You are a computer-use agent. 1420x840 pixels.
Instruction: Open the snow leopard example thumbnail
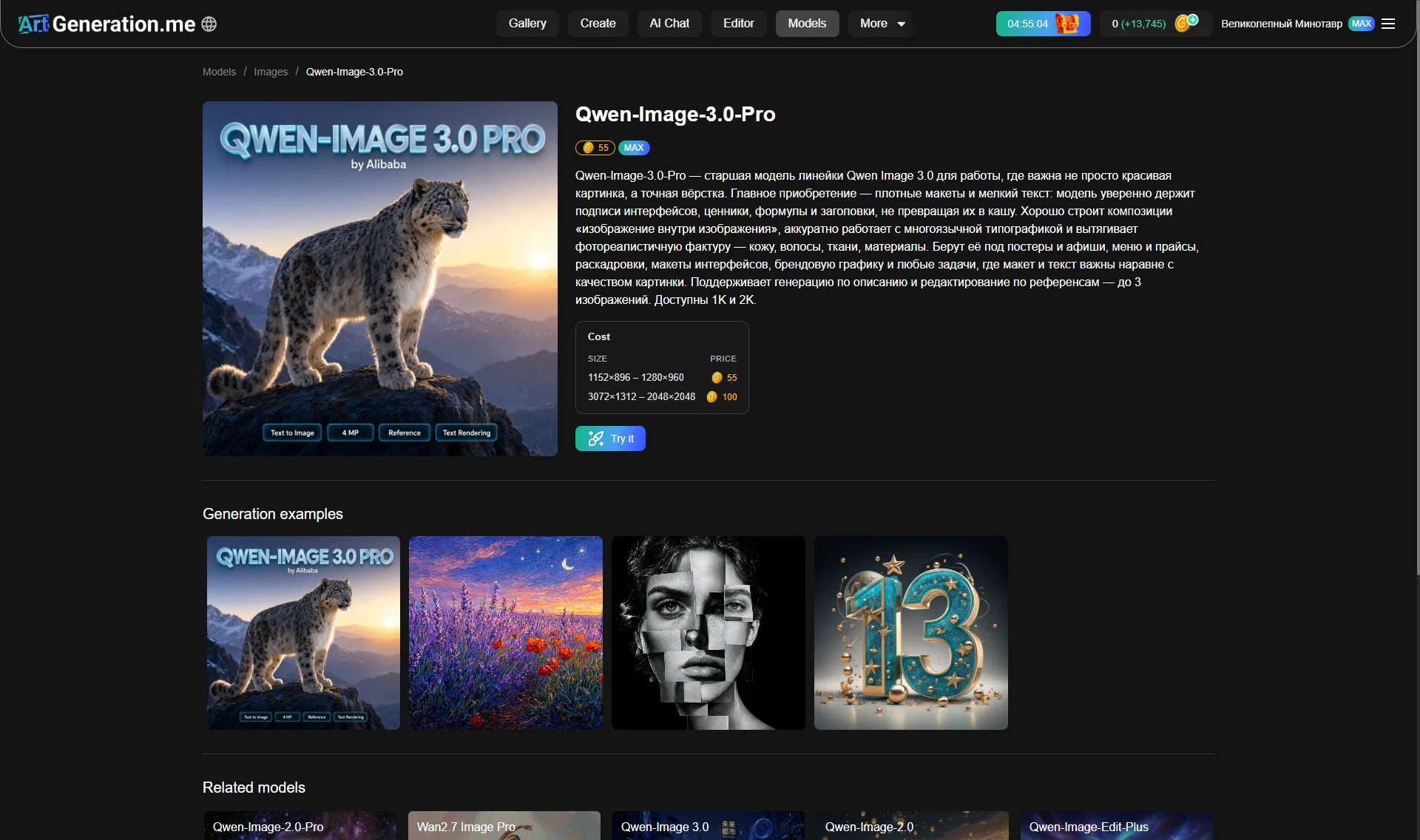(x=303, y=633)
